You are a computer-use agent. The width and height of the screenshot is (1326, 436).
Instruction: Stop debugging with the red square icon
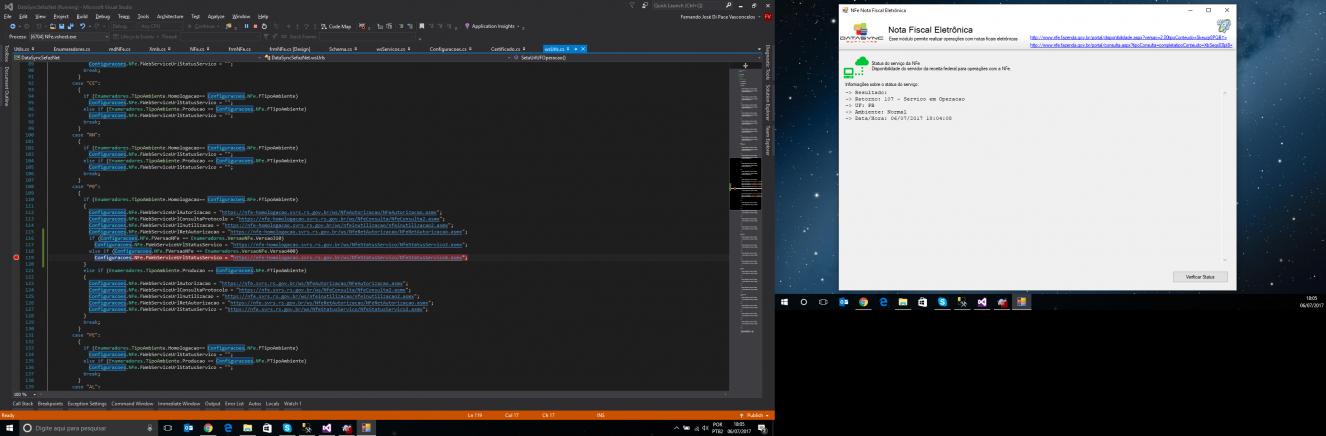[255, 26]
